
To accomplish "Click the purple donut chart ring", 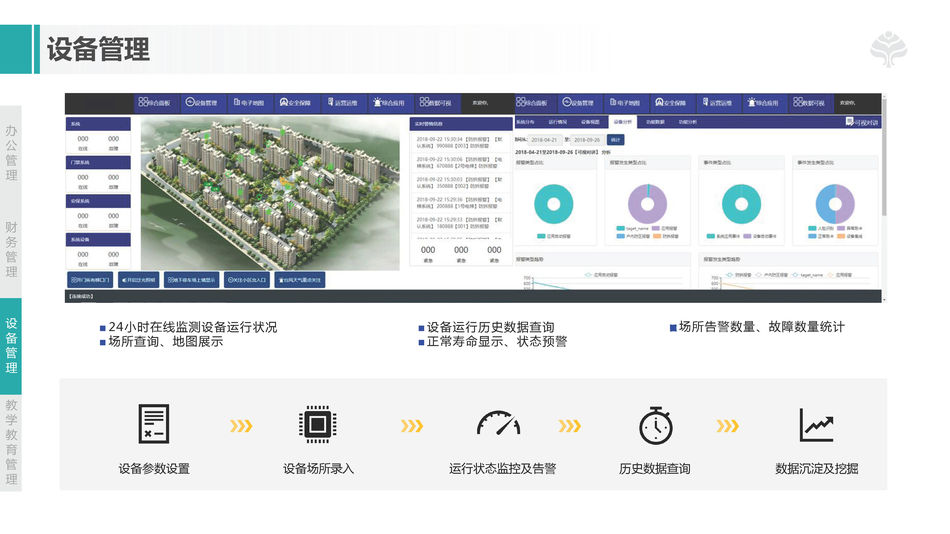I will tap(647, 204).
